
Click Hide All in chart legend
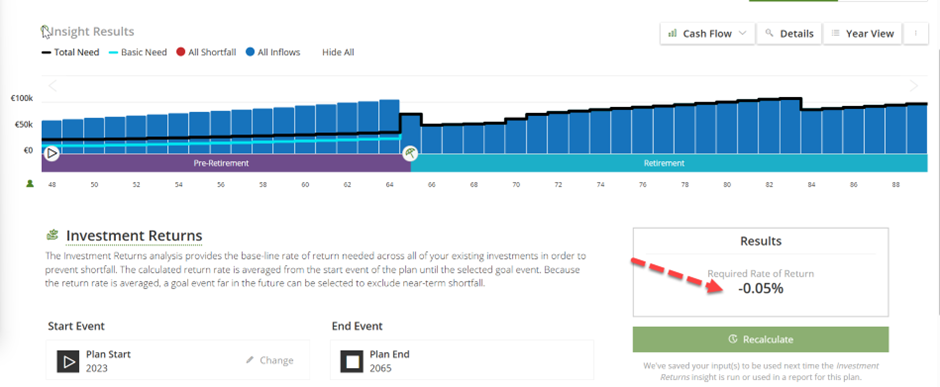(x=338, y=52)
